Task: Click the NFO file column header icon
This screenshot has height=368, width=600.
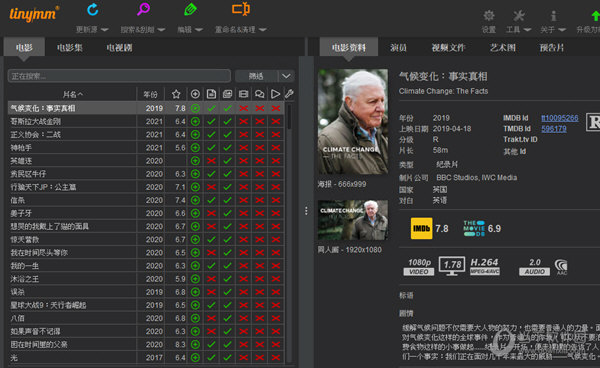Action: pos(211,94)
